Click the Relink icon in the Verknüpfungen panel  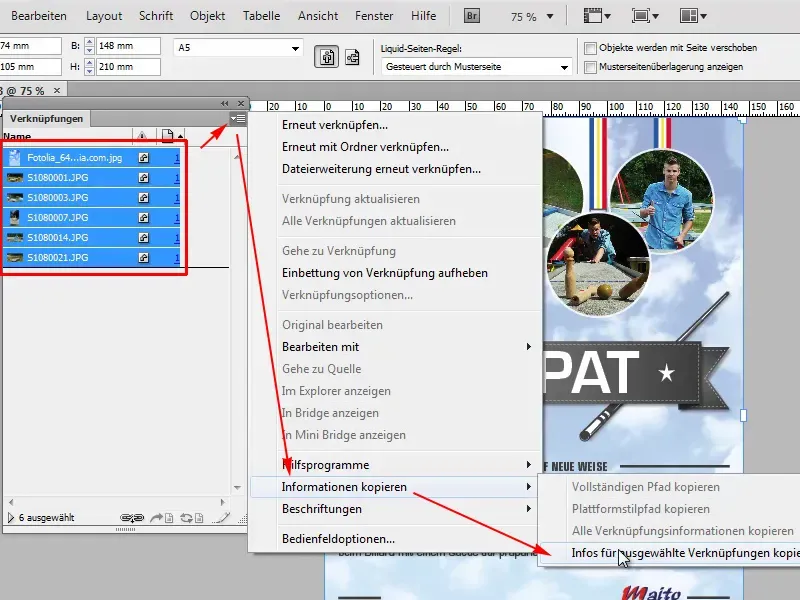point(131,518)
